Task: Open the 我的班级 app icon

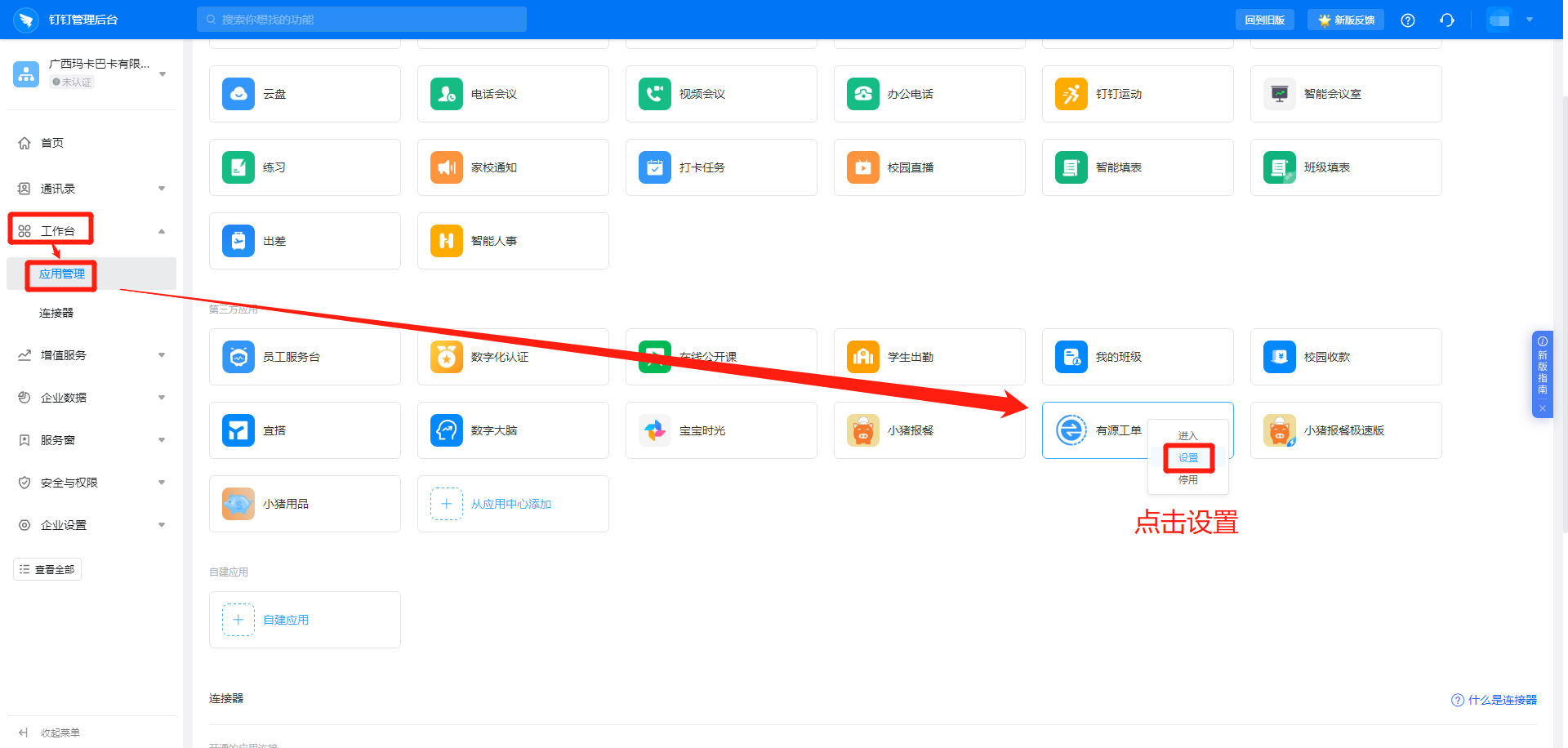Action: coord(1071,357)
